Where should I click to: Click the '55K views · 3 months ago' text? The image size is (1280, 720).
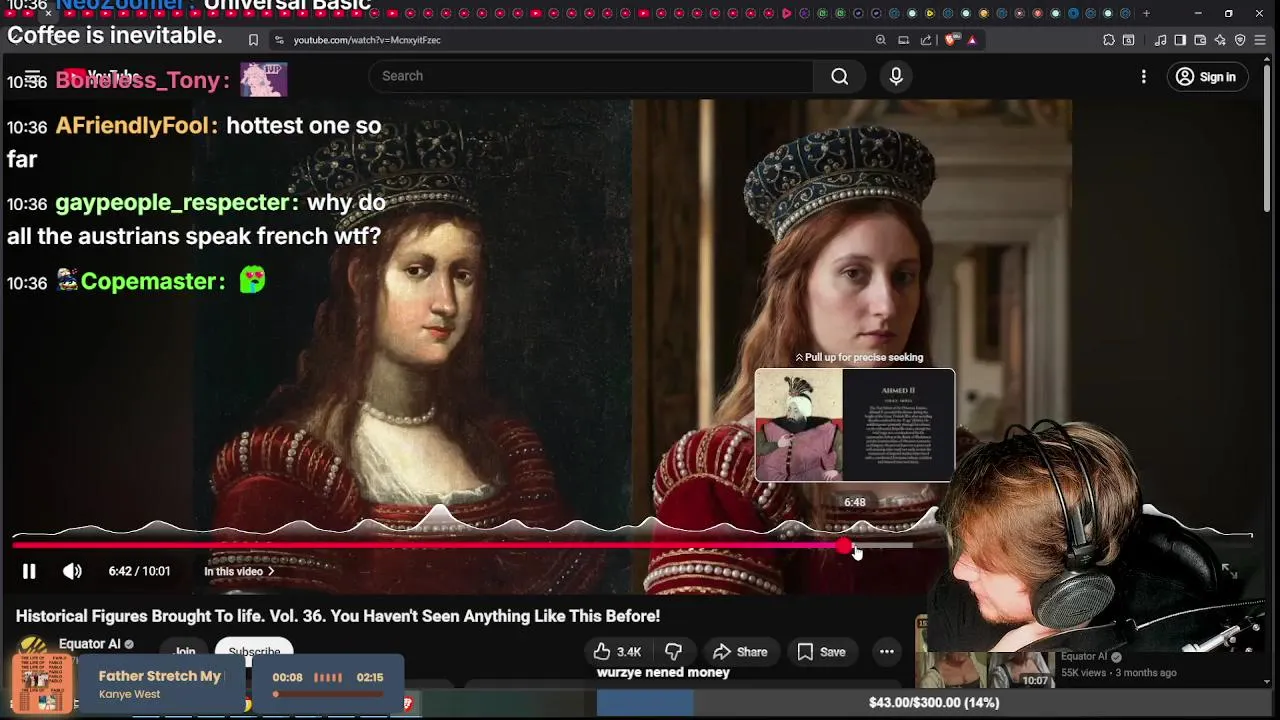click(1118, 673)
